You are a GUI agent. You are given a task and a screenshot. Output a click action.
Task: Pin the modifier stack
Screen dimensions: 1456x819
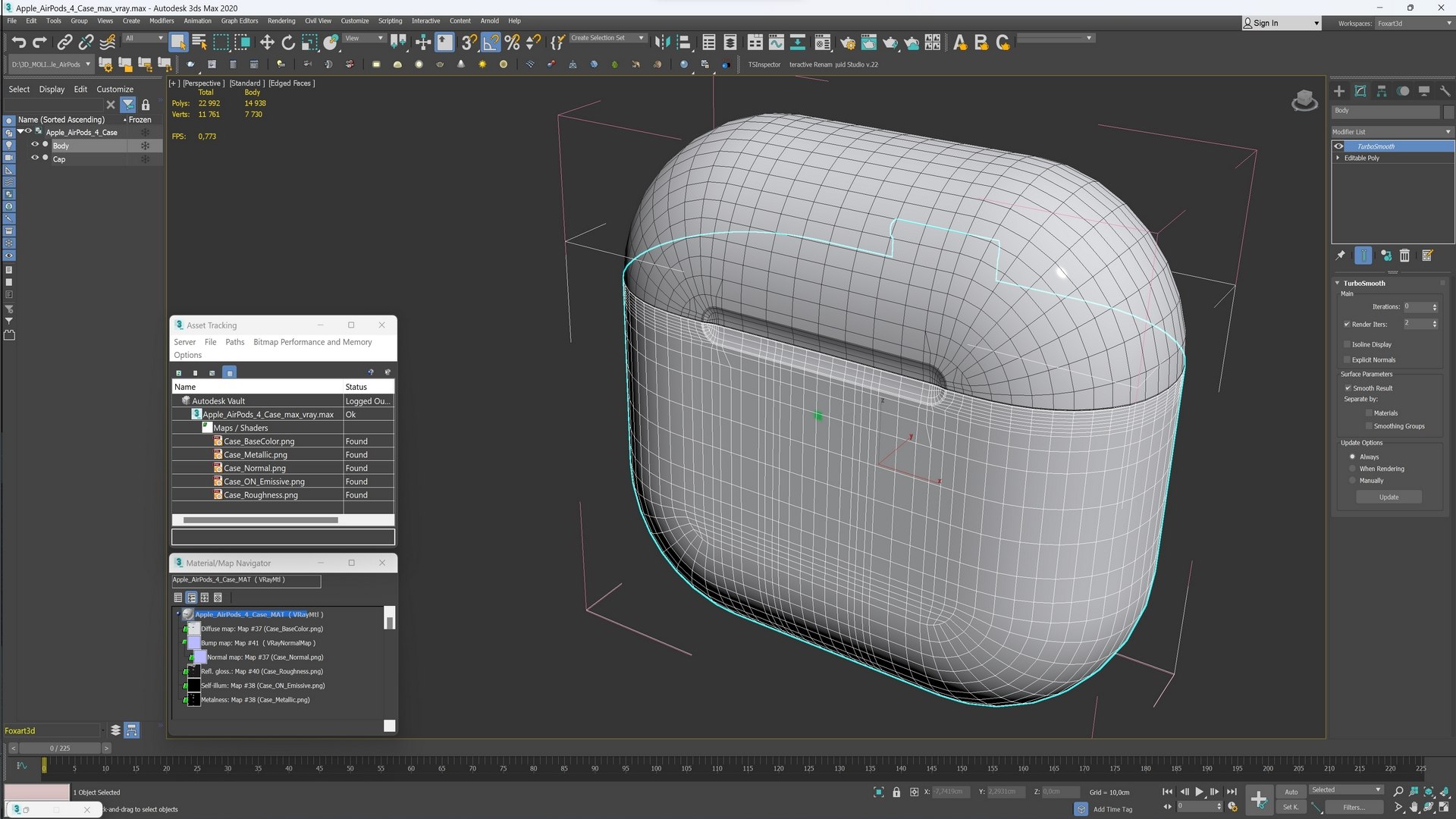point(1341,256)
